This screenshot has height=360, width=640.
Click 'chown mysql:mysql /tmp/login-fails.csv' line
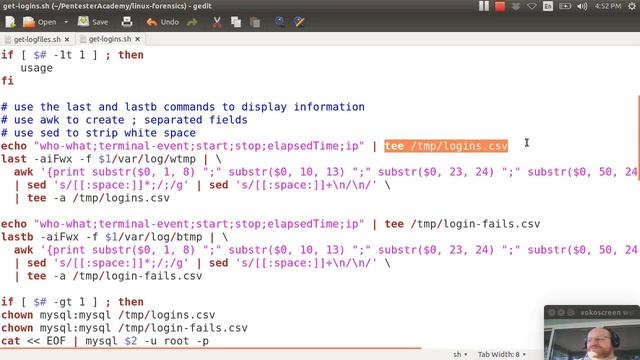coord(124,328)
